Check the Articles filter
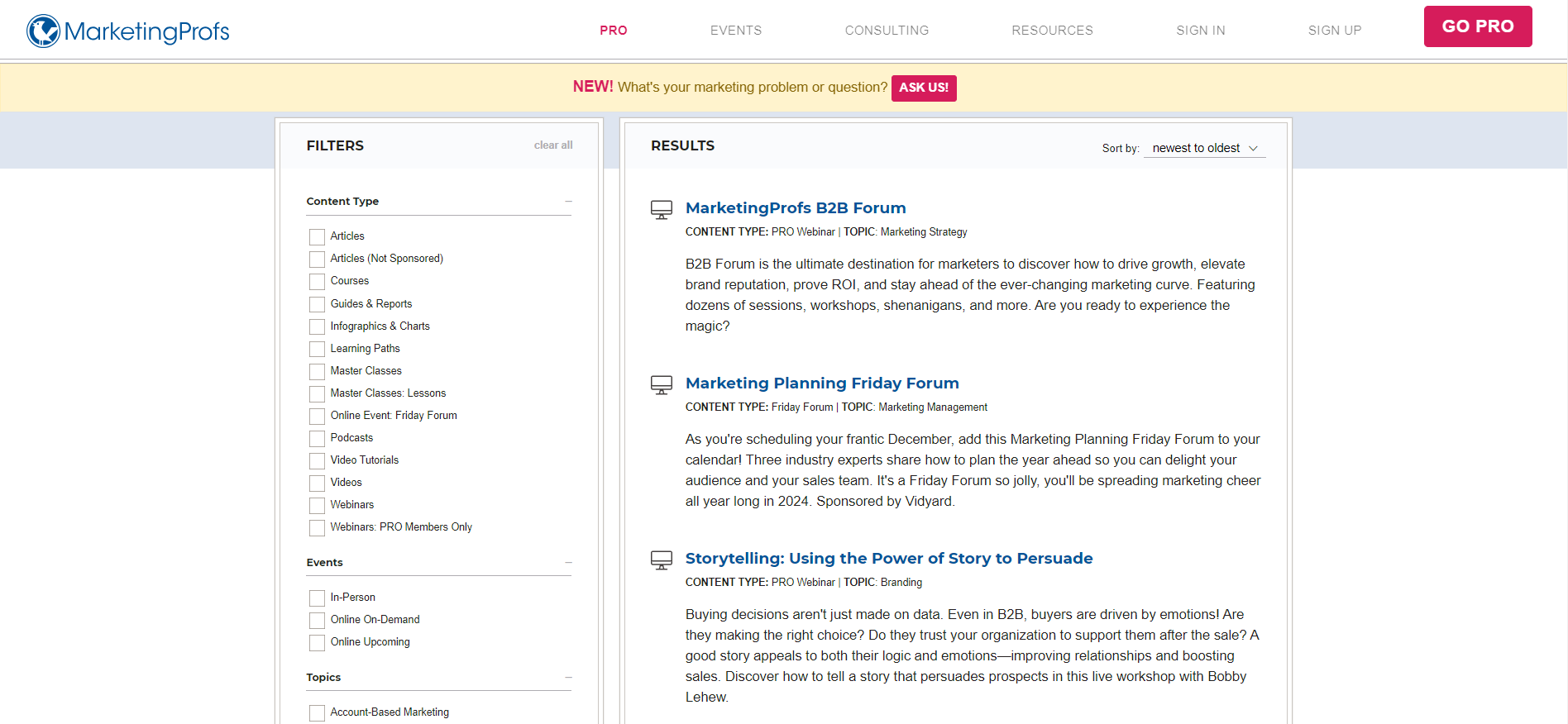Viewport: 1568px width, 724px height. 317,237
